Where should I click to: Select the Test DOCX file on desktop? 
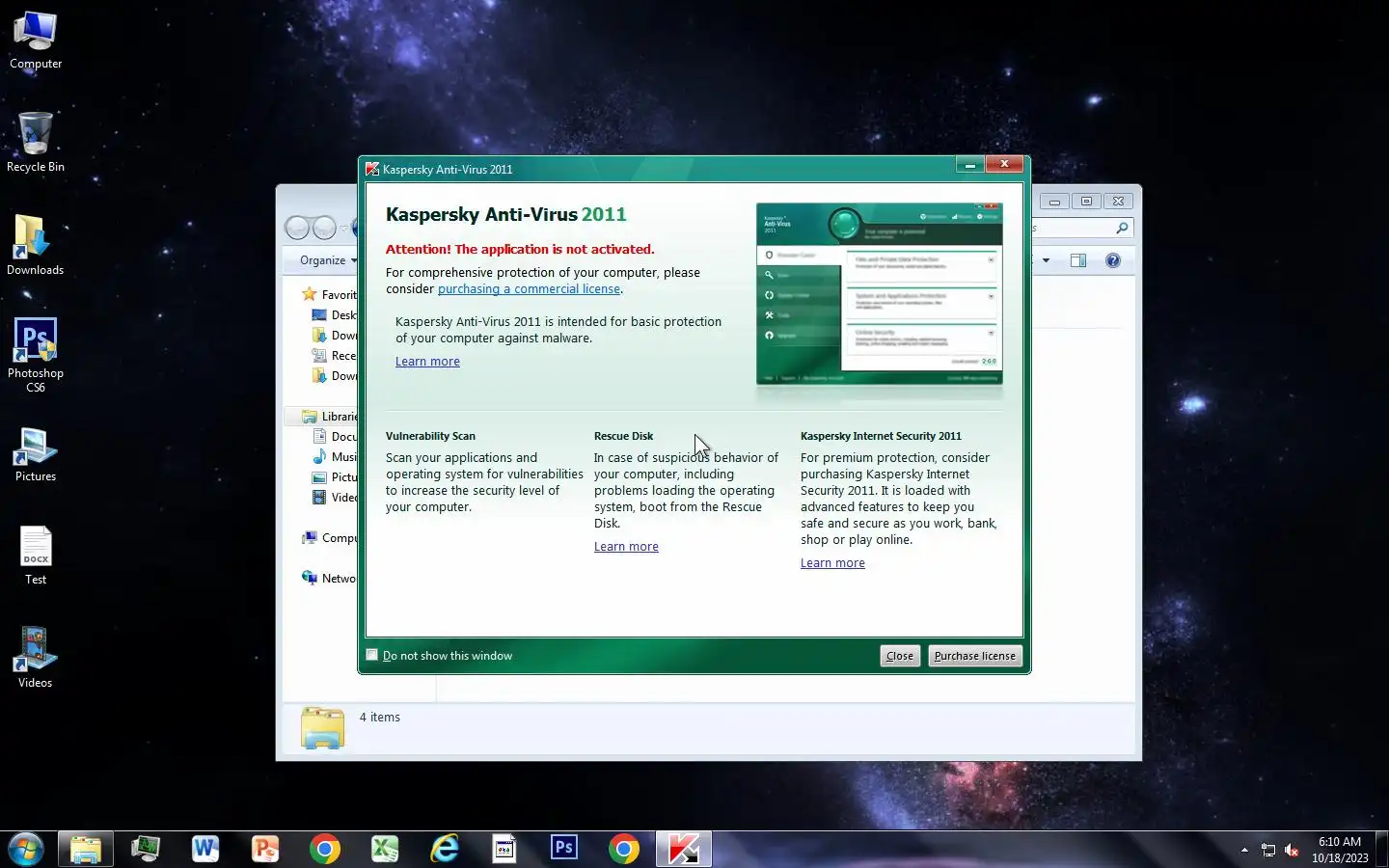(x=36, y=556)
